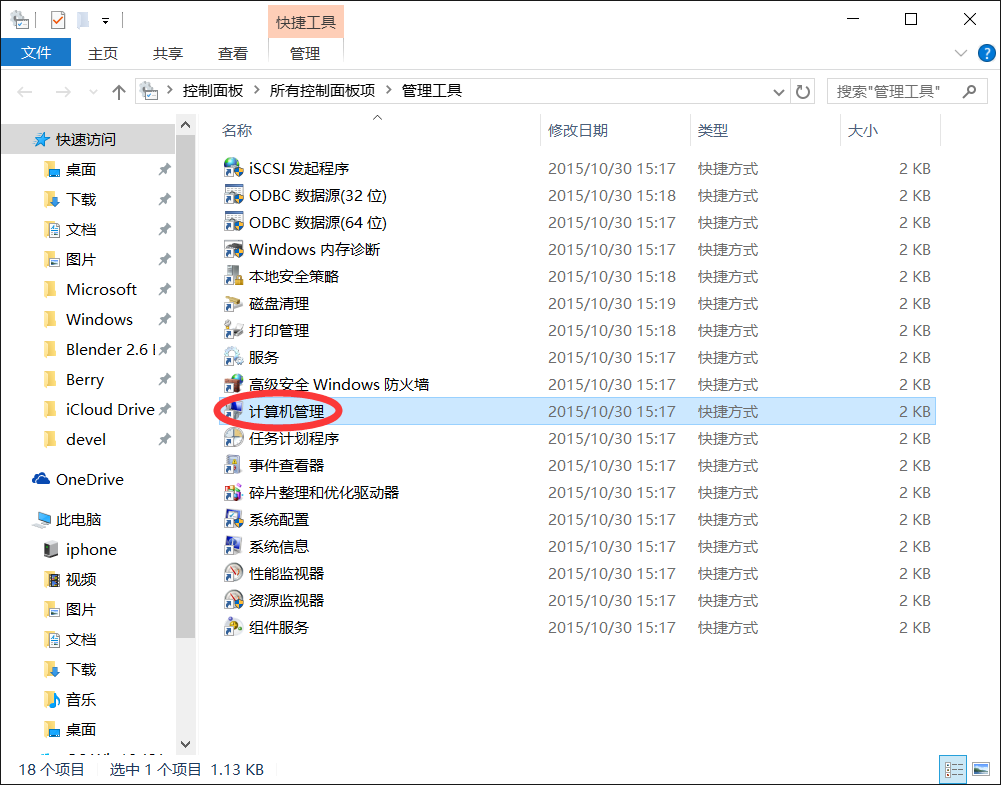
Task: Select the 服务 services gear icon
Action: [x=233, y=358]
